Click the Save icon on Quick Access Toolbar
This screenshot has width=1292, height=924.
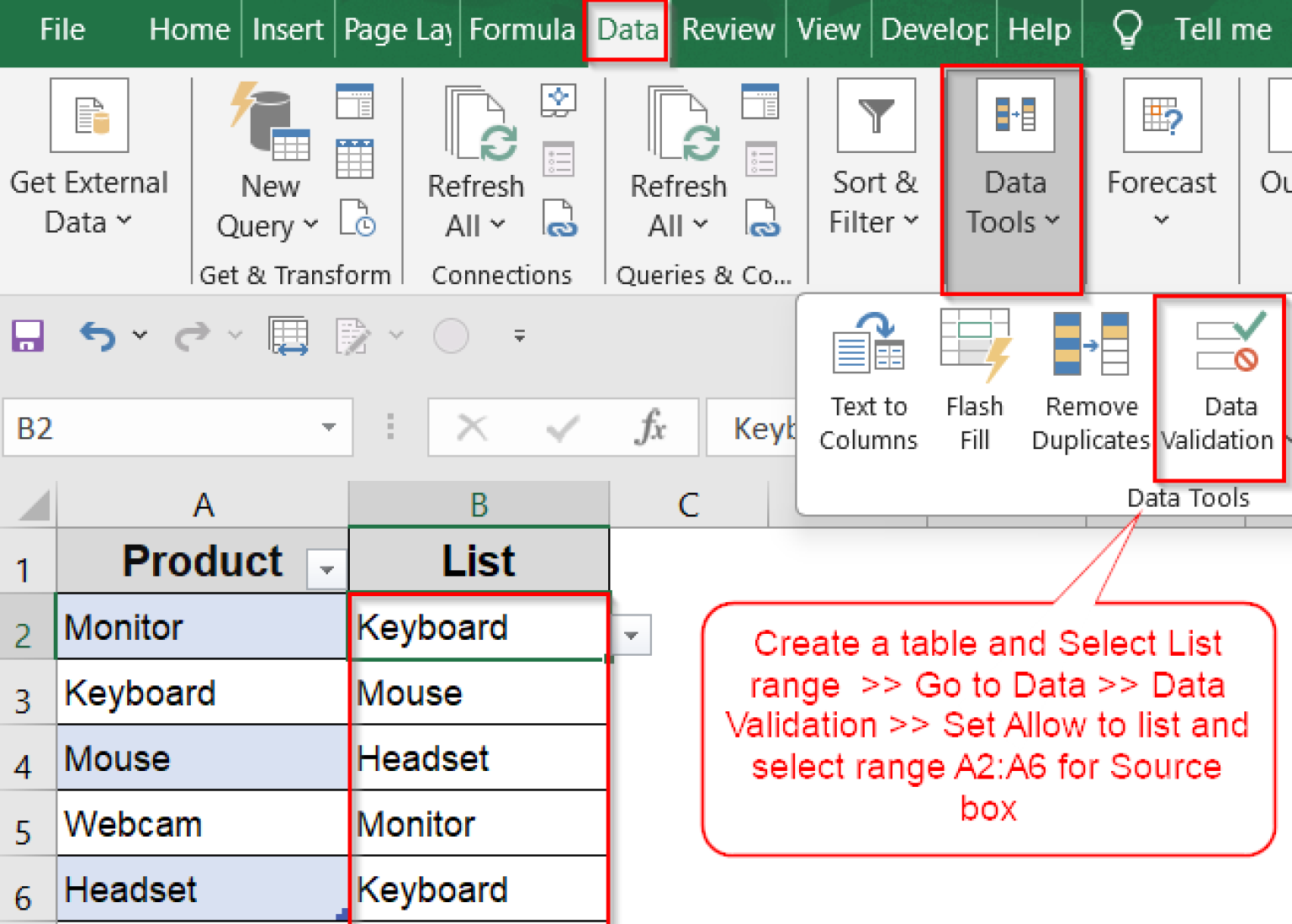pyautogui.click(x=28, y=335)
